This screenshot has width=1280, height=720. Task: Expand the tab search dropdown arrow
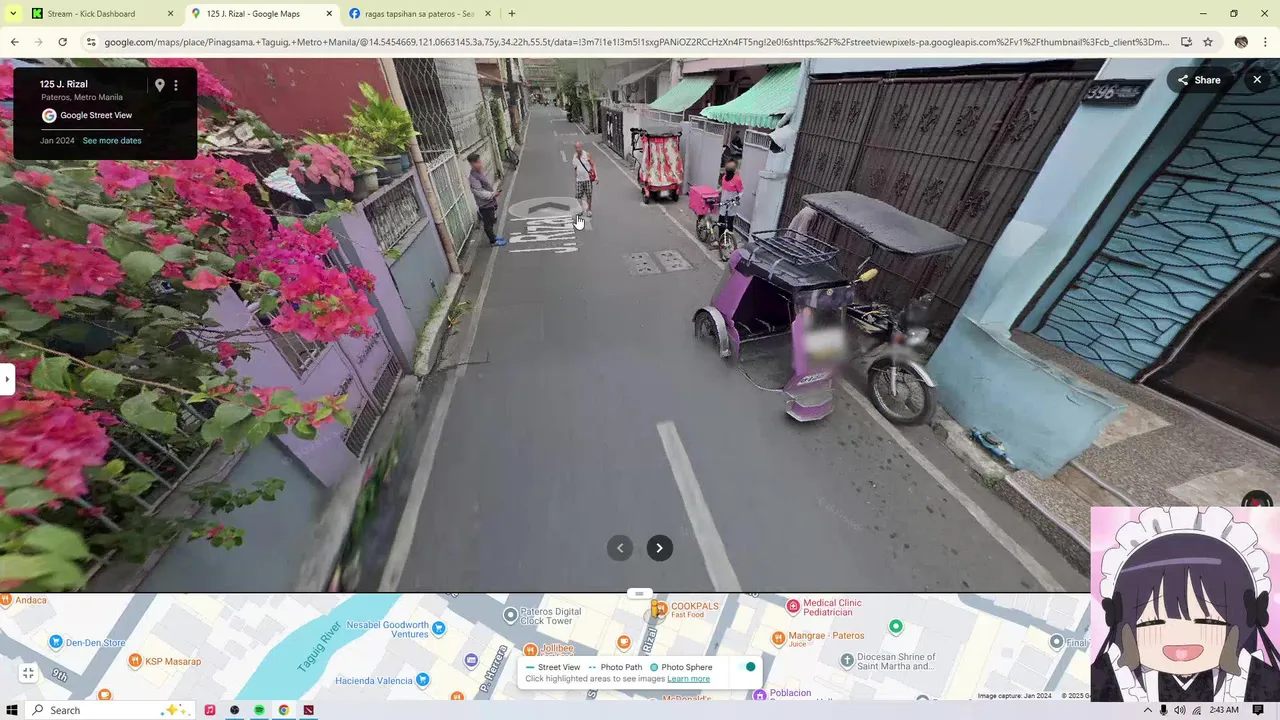pos(12,14)
